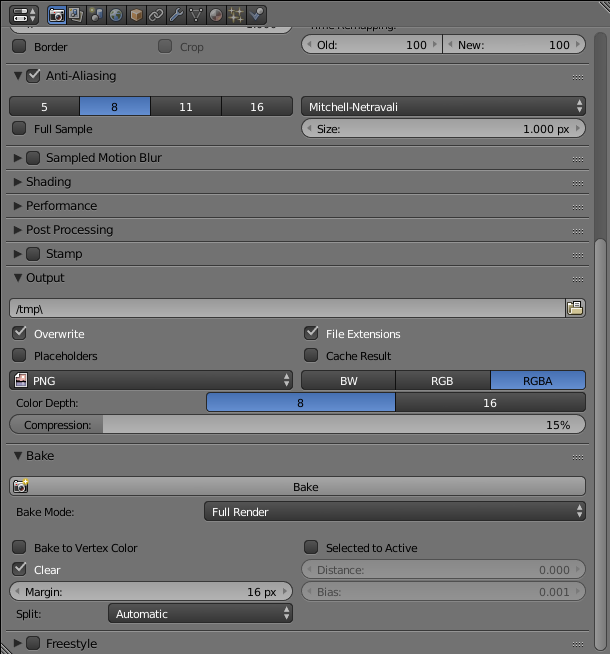Image resolution: width=610 pixels, height=654 pixels.
Task: Select RGB color mode
Action: point(443,380)
